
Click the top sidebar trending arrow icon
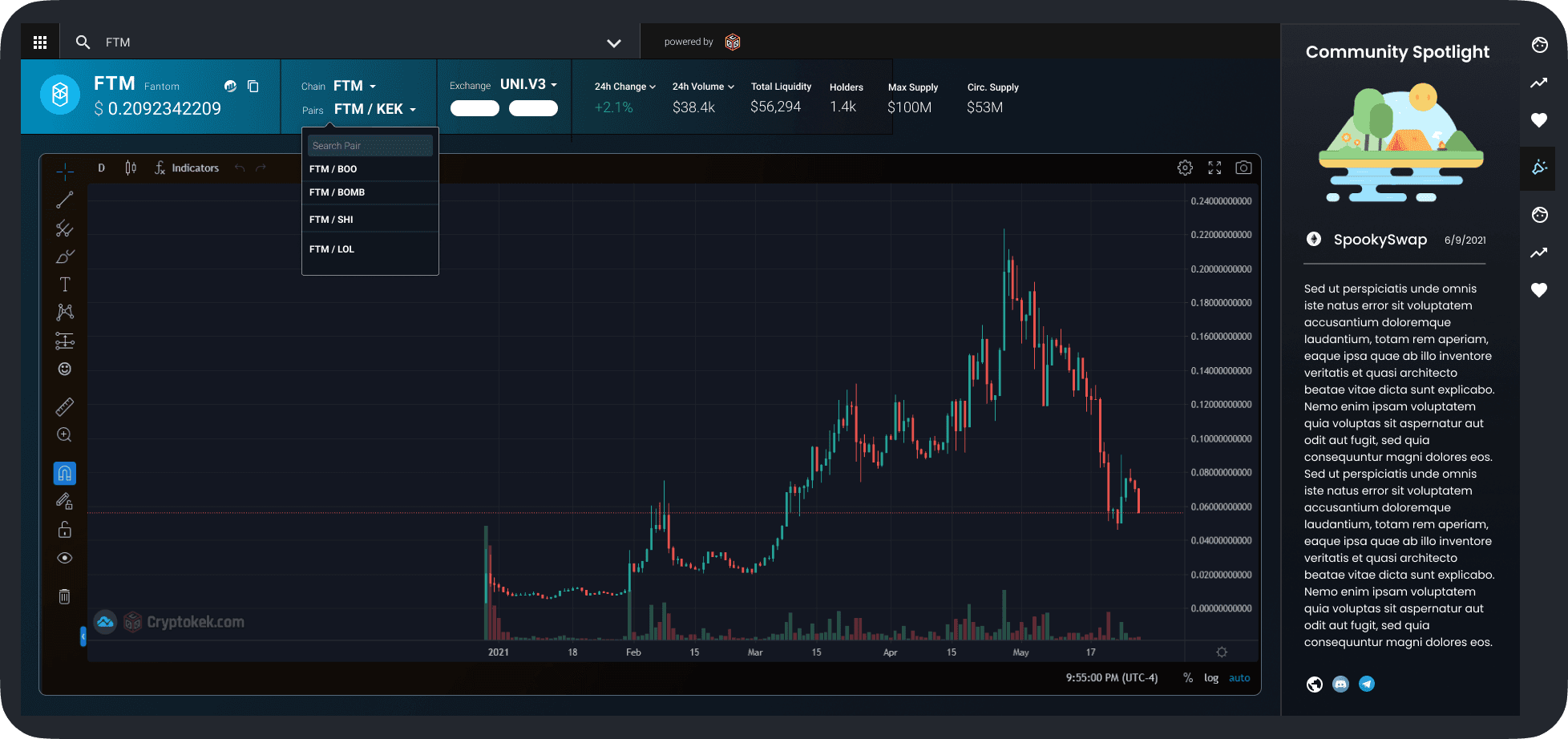[x=1539, y=83]
